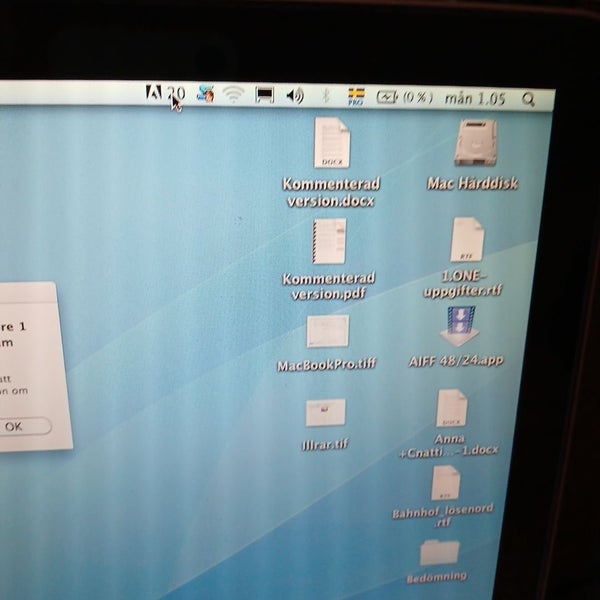Screen dimensions: 600x600
Task: Open the Swedish flag input source menu
Action: coord(356,96)
